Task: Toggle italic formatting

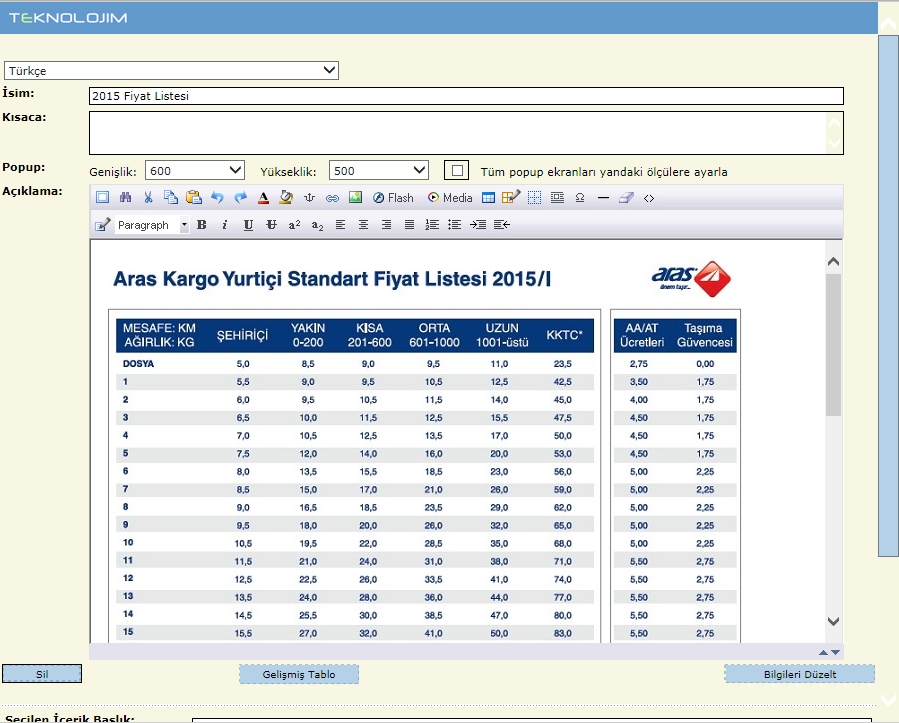Action: coord(225,225)
